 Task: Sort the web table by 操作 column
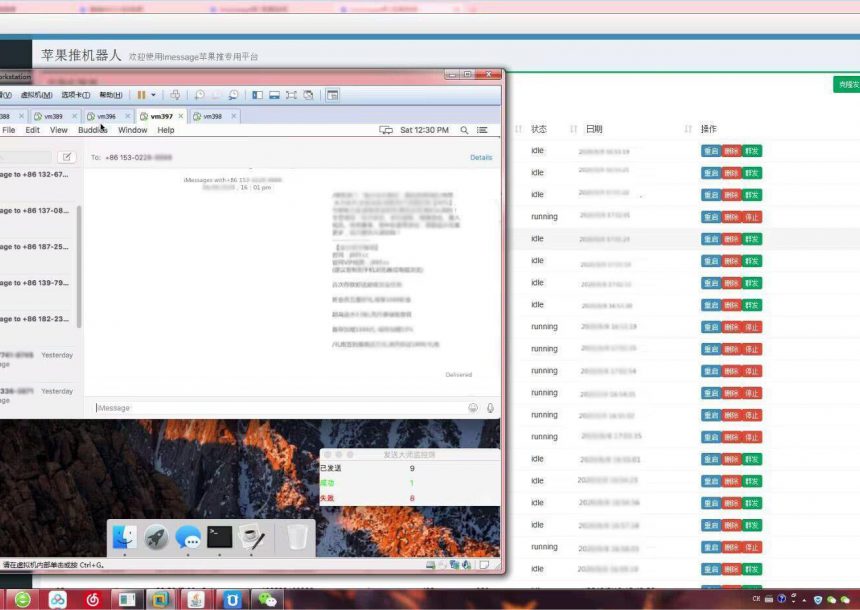point(709,129)
